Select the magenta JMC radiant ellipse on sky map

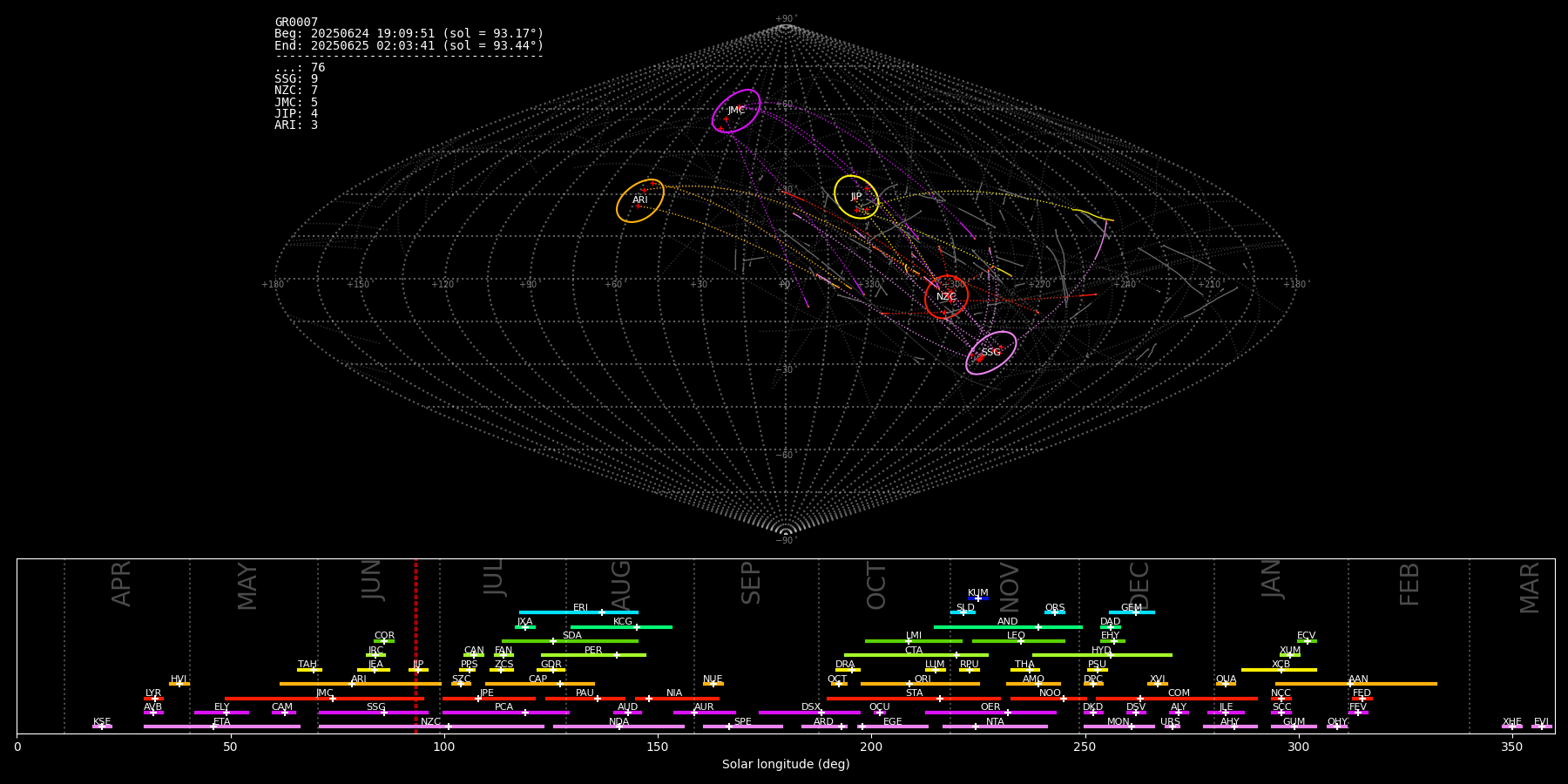736,111
